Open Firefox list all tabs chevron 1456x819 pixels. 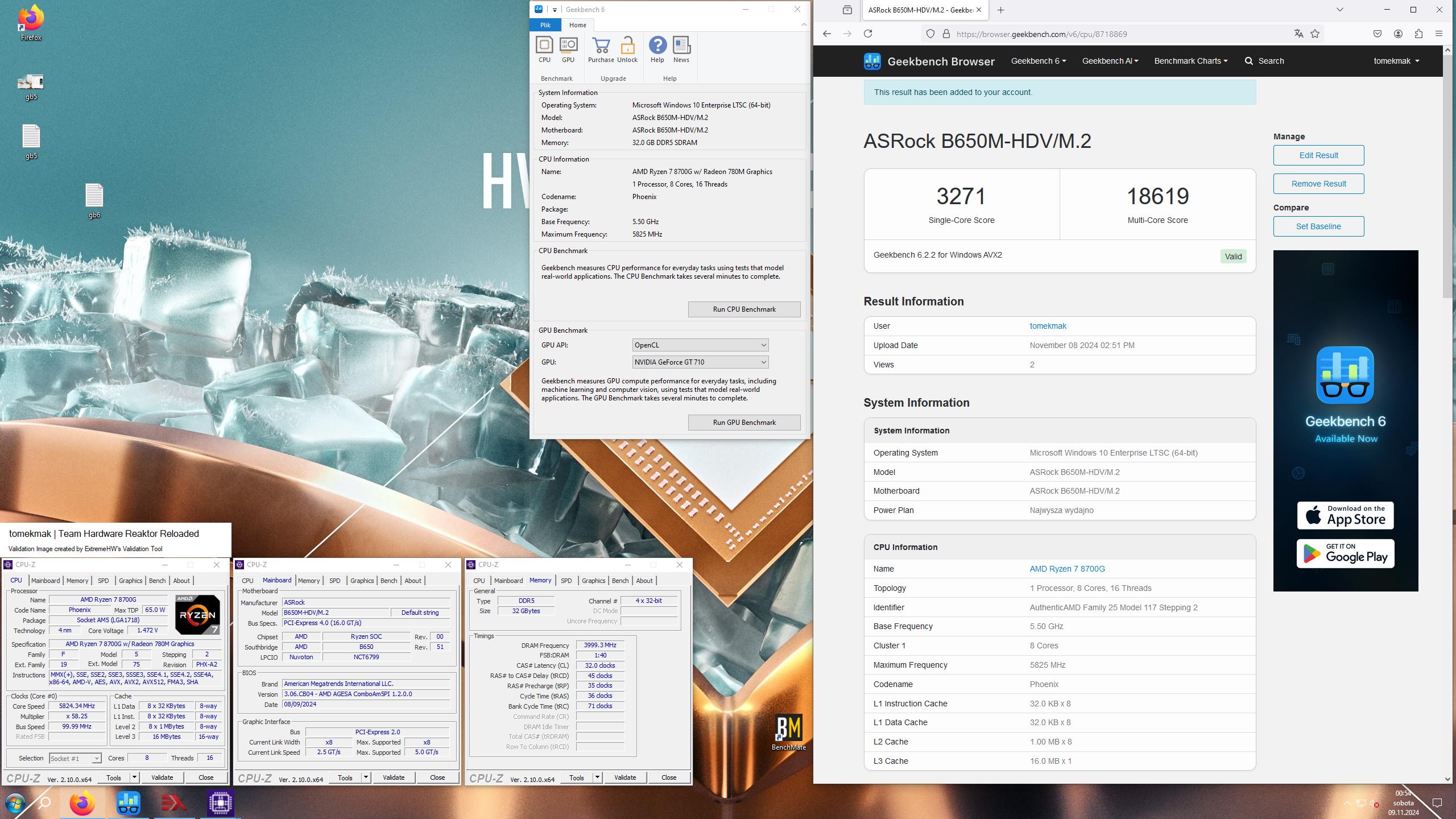click(1340, 10)
